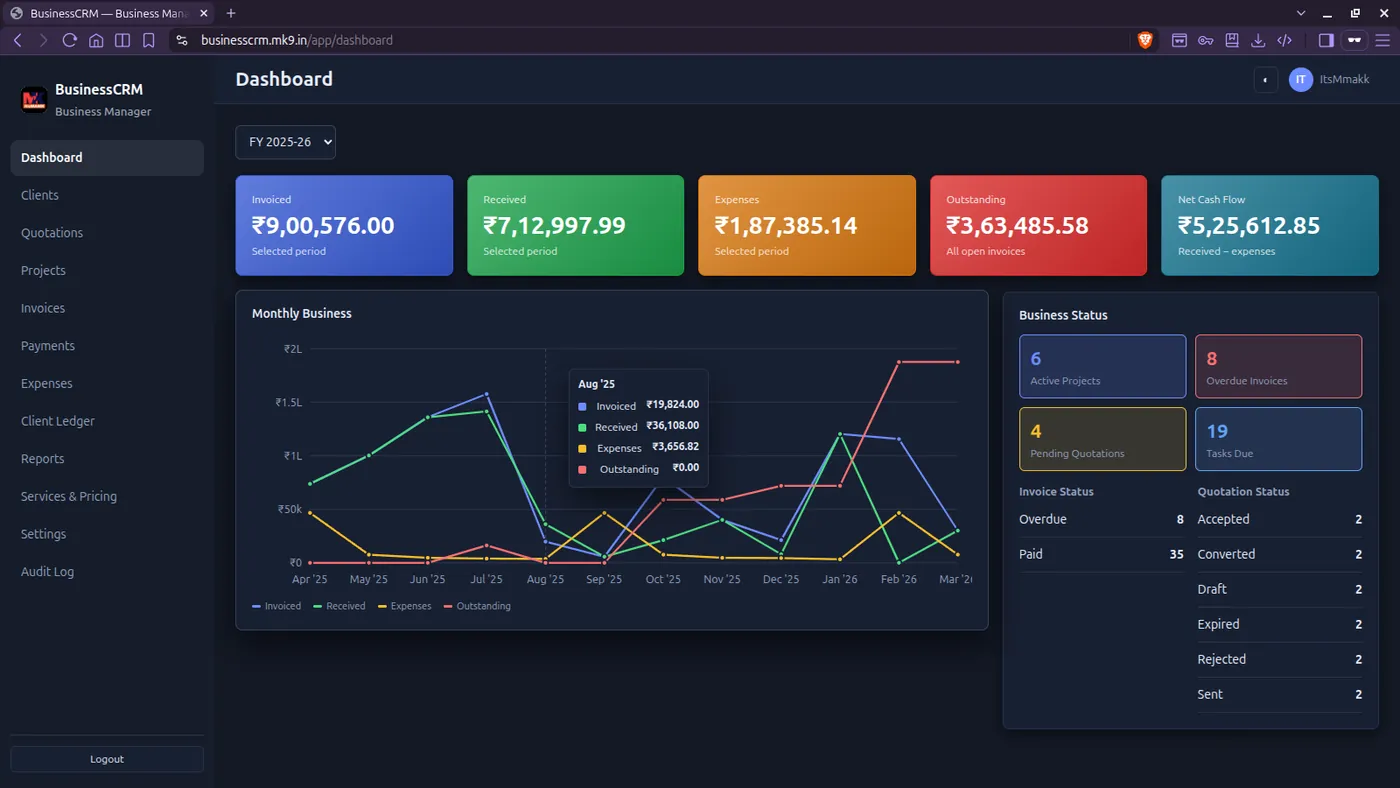Click the browser back arrow
This screenshot has height=788, width=1400.
click(18, 40)
